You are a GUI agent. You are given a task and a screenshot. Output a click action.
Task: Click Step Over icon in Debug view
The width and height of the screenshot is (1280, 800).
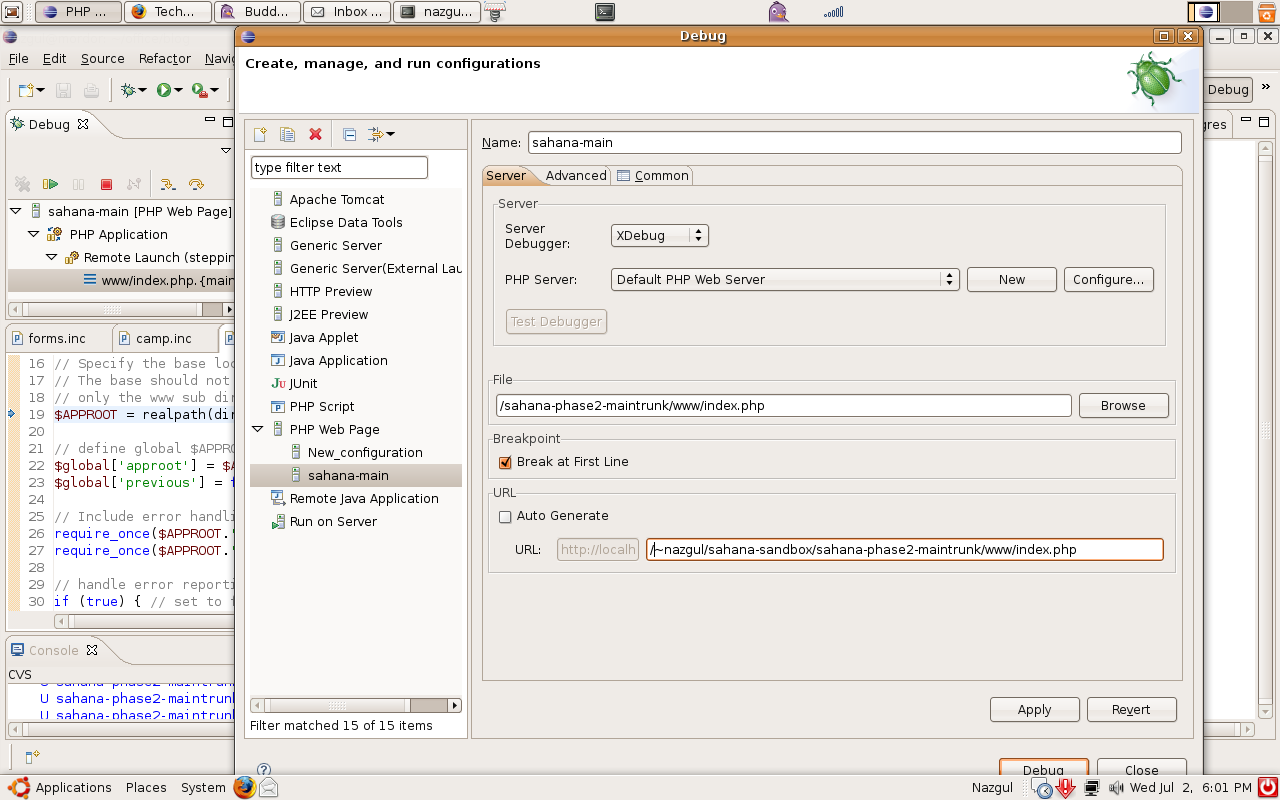click(196, 184)
